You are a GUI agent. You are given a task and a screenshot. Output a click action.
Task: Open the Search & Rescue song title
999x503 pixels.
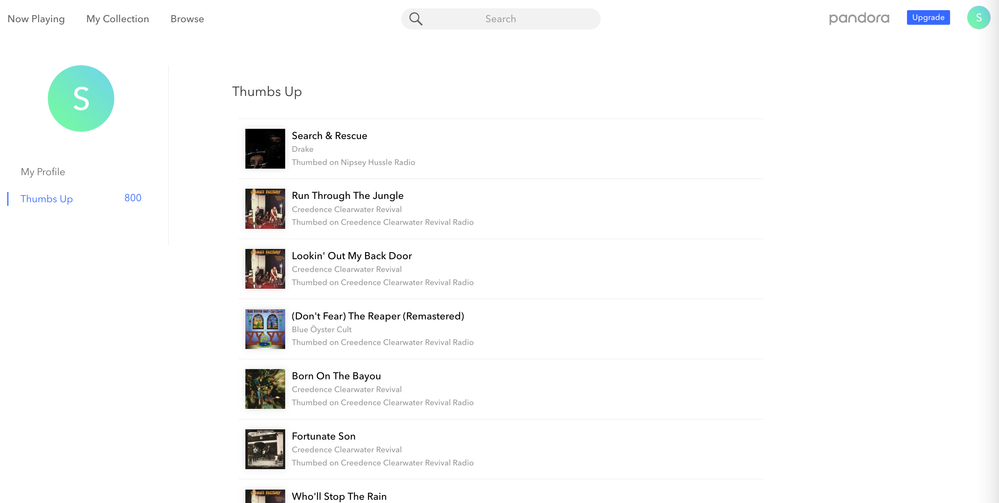(x=329, y=136)
